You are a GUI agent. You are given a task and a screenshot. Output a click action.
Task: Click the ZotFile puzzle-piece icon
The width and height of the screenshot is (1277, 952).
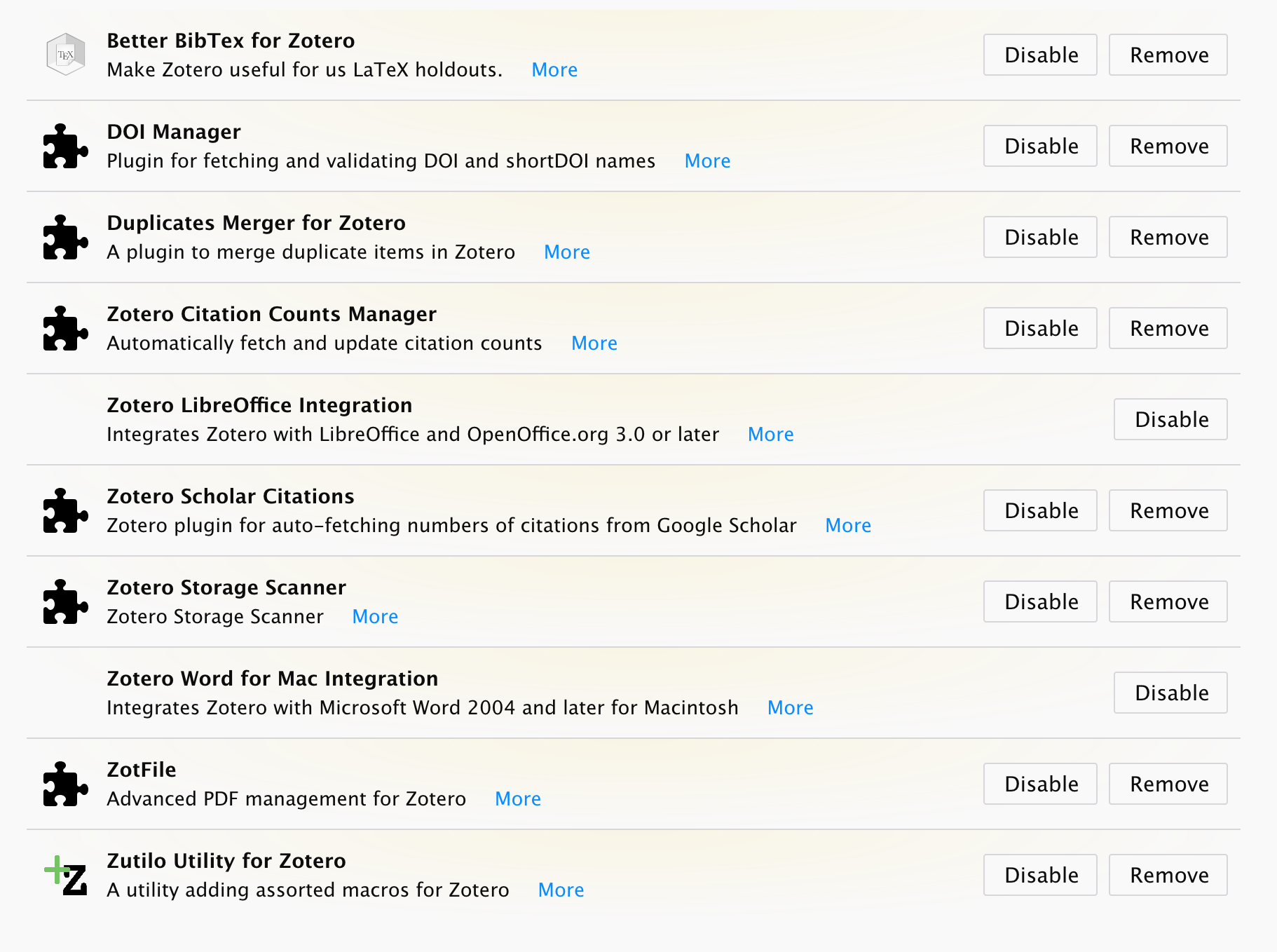click(66, 784)
